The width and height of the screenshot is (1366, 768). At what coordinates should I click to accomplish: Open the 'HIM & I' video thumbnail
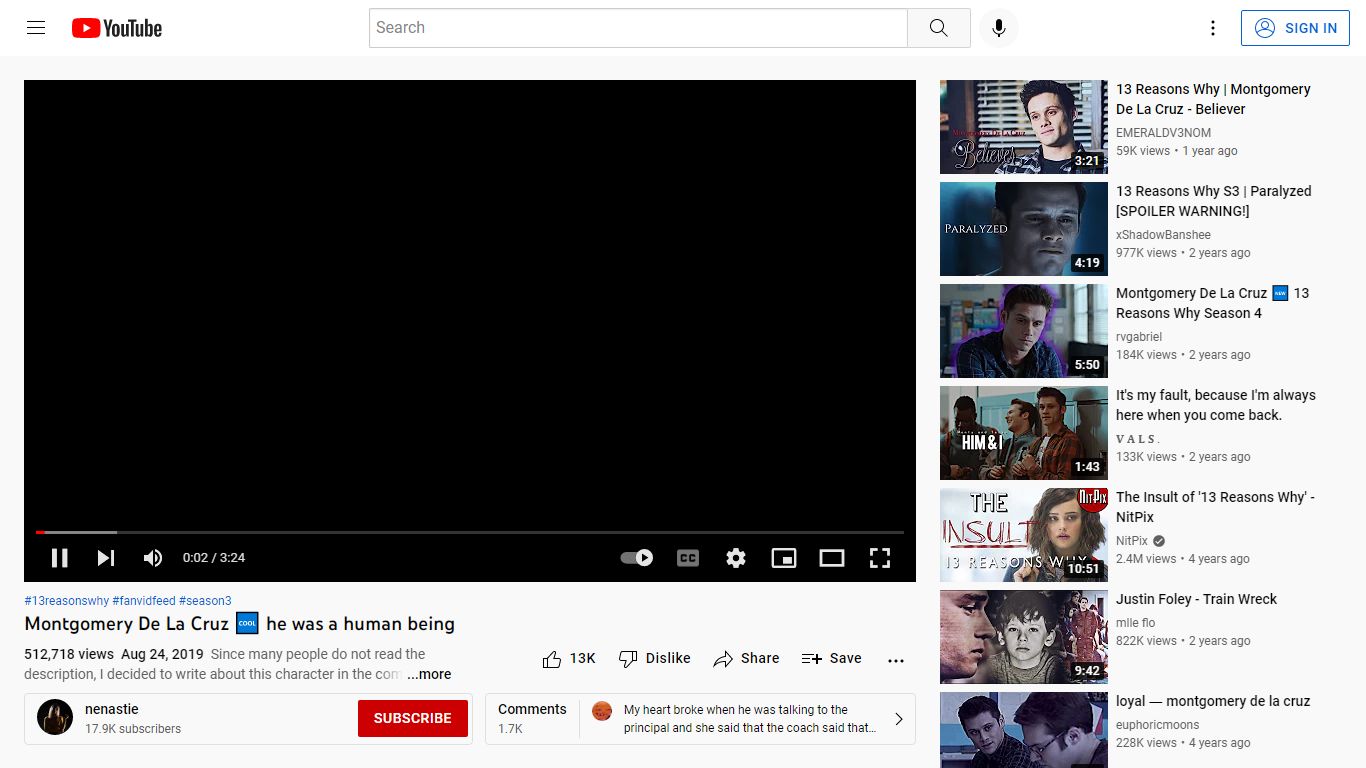pos(1024,433)
